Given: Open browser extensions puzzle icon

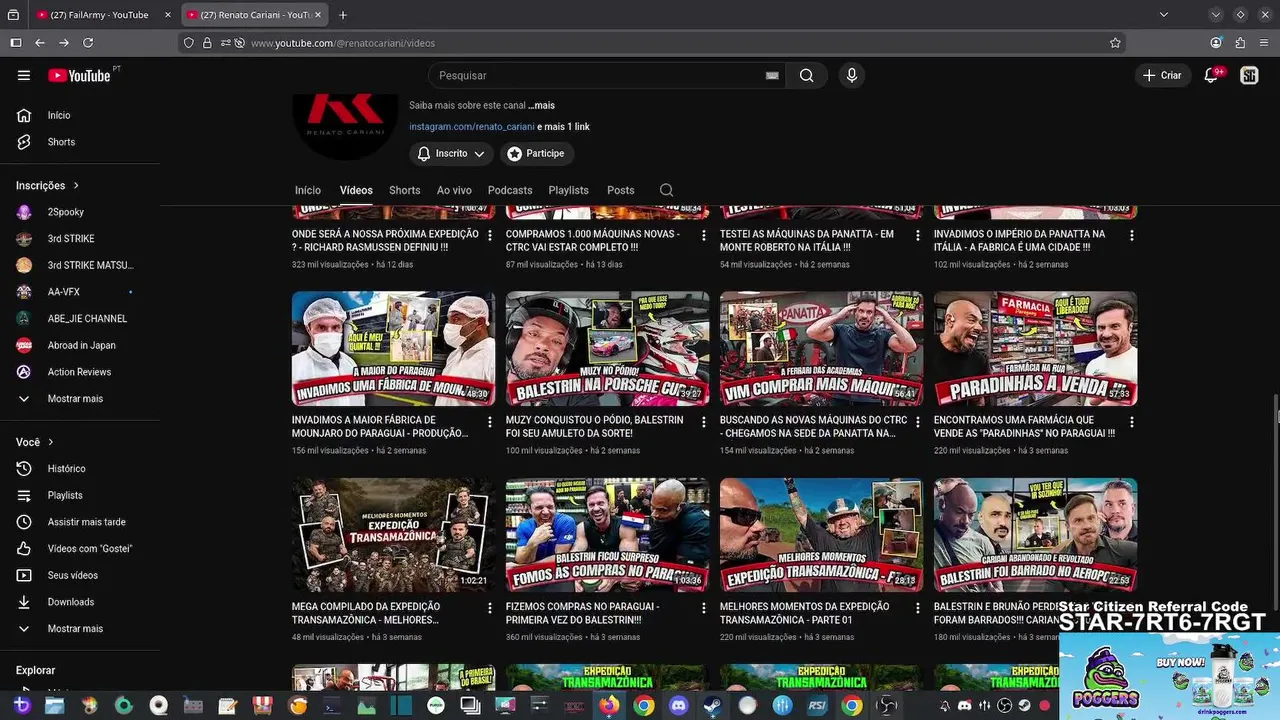Looking at the screenshot, I should coord(1240,43).
